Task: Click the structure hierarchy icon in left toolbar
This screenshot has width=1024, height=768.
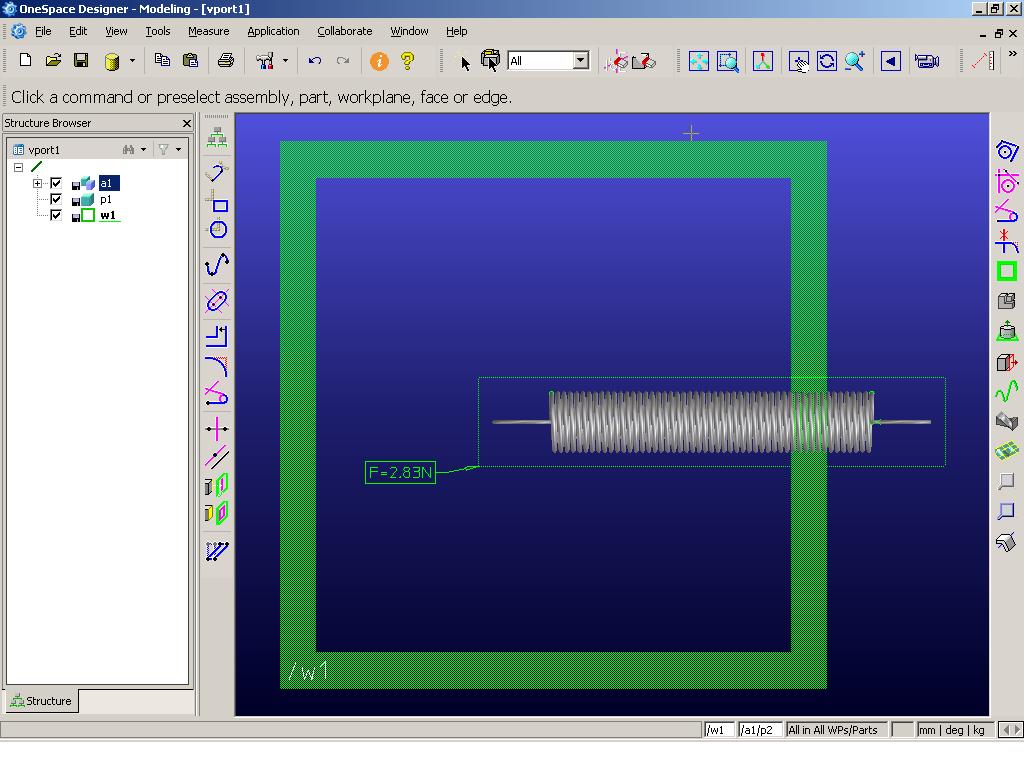Action: 217,138
